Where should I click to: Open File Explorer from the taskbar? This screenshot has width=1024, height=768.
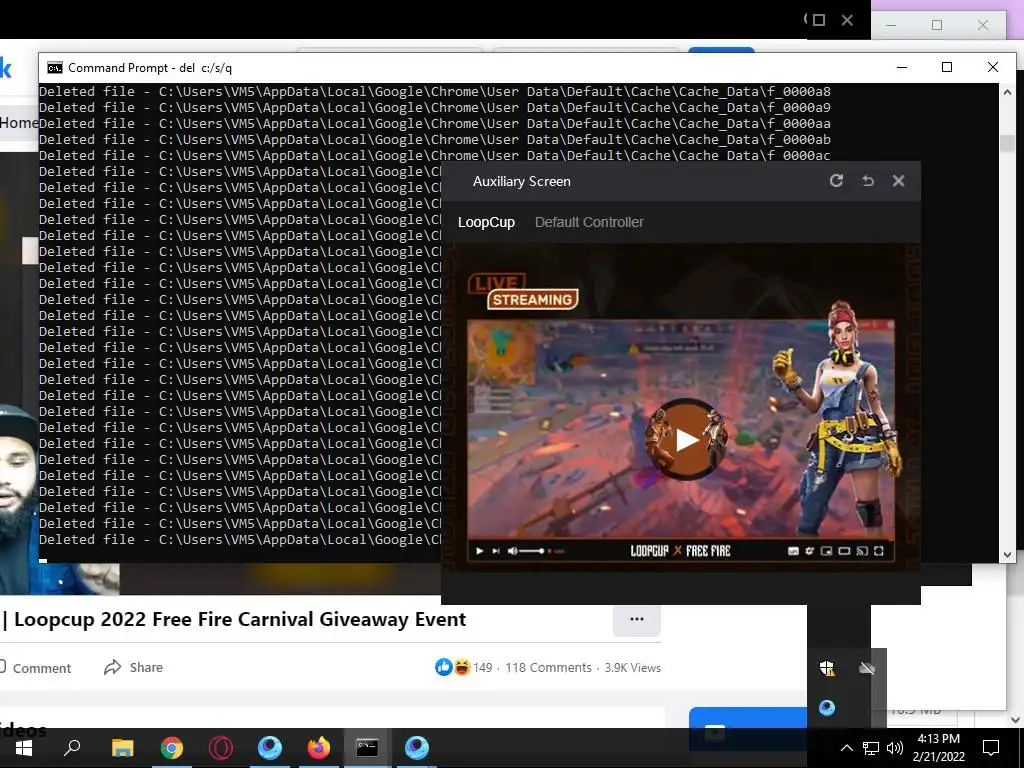[122, 748]
